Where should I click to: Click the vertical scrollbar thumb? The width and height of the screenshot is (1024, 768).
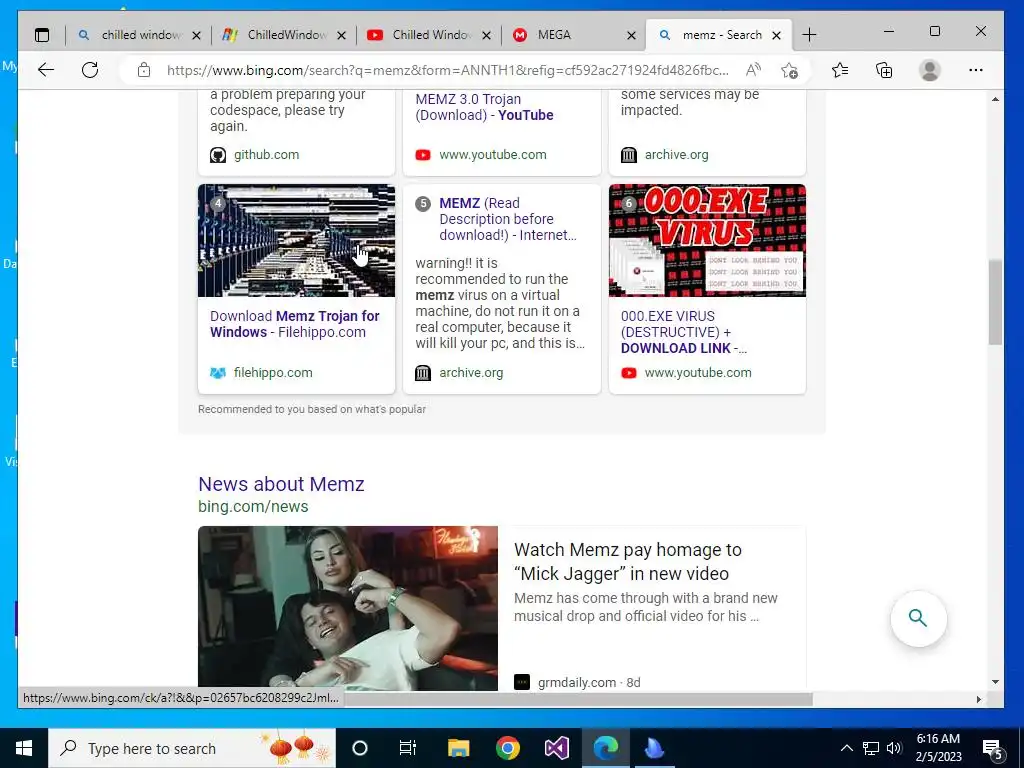click(x=995, y=302)
